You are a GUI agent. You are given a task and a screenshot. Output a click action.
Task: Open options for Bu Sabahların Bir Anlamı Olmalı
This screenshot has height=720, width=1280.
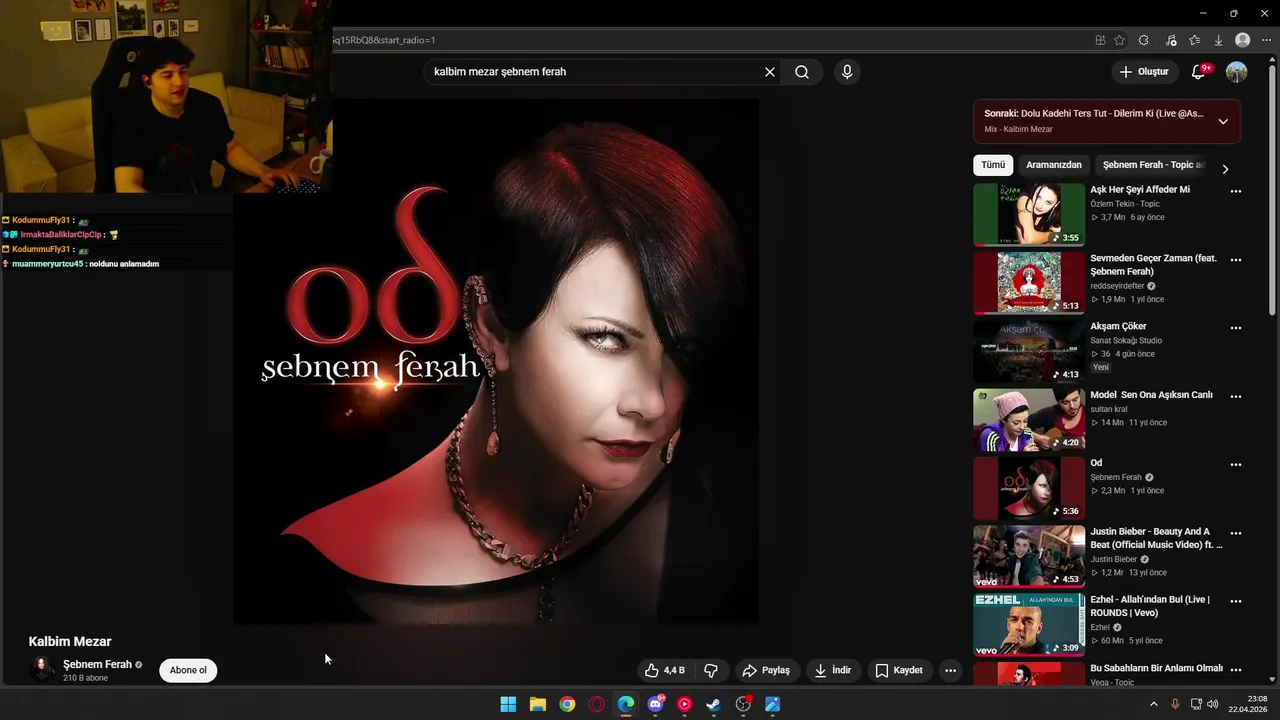1236,670
